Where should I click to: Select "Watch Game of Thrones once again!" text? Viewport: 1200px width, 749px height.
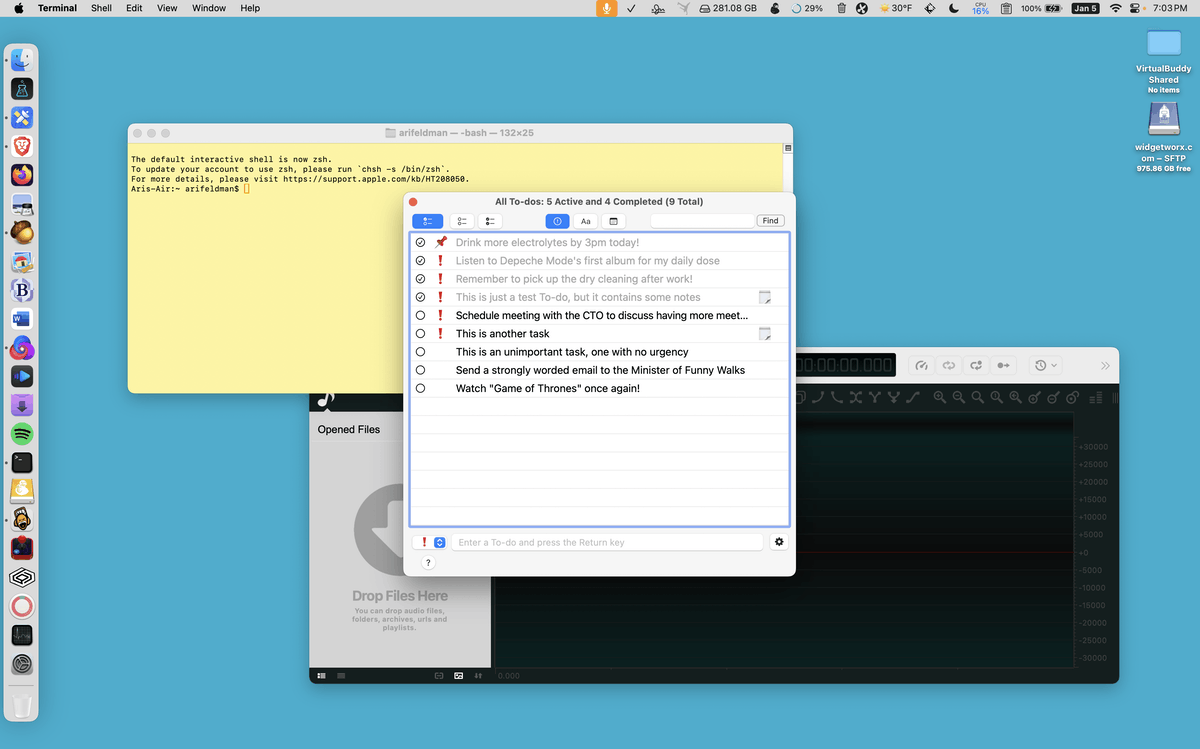(547, 388)
